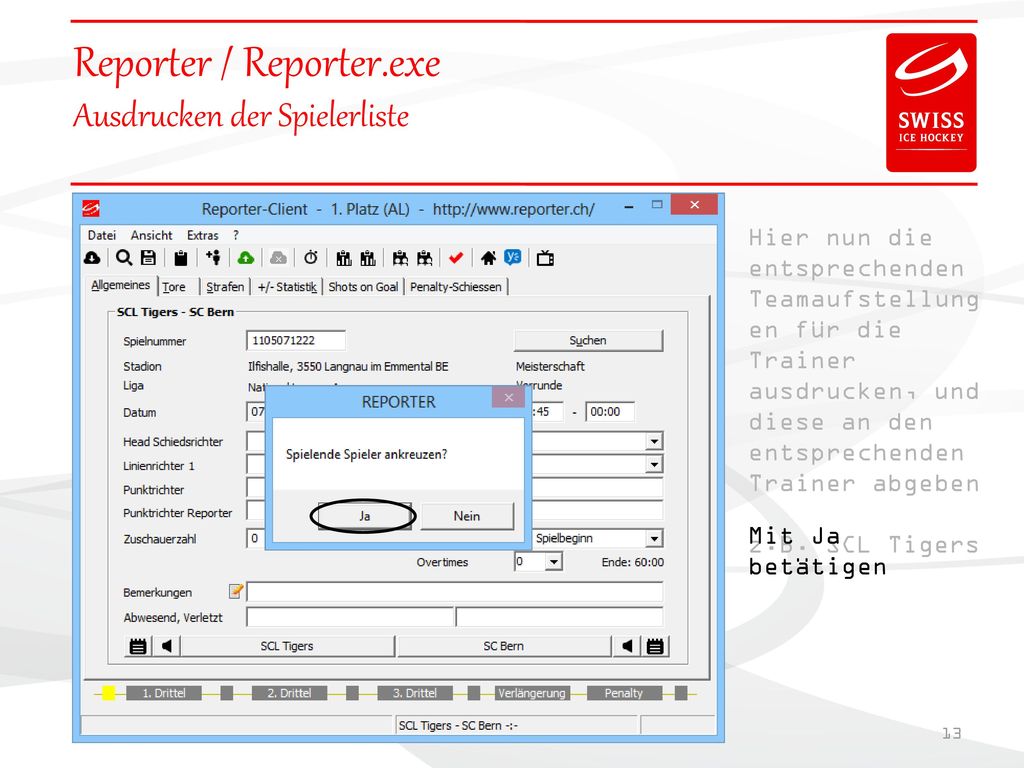The image size is (1024, 768).
Task: Click the Spielnummer input field
Action: (x=296, y=340)
